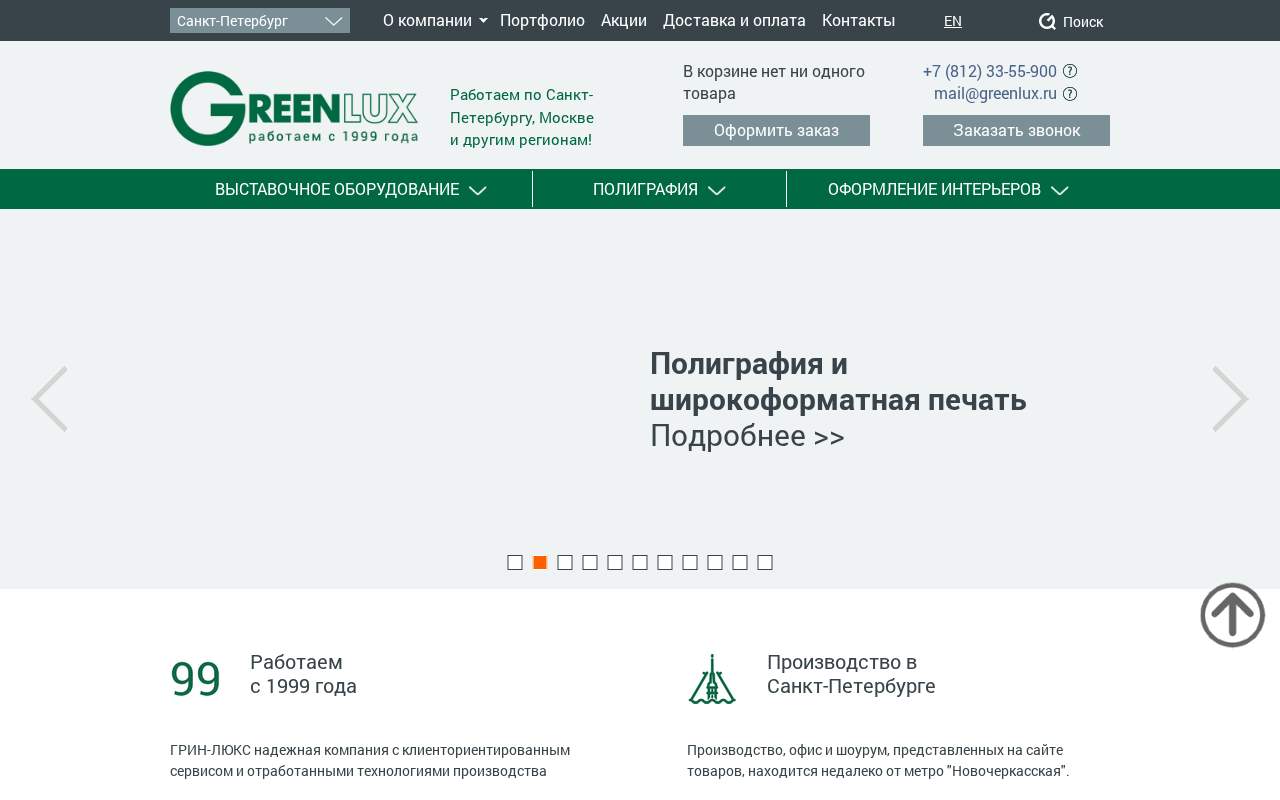The height and width of the screenshot is (800, 1280).
Task: Click the empty cart message text
Action: tap(774, 82)
